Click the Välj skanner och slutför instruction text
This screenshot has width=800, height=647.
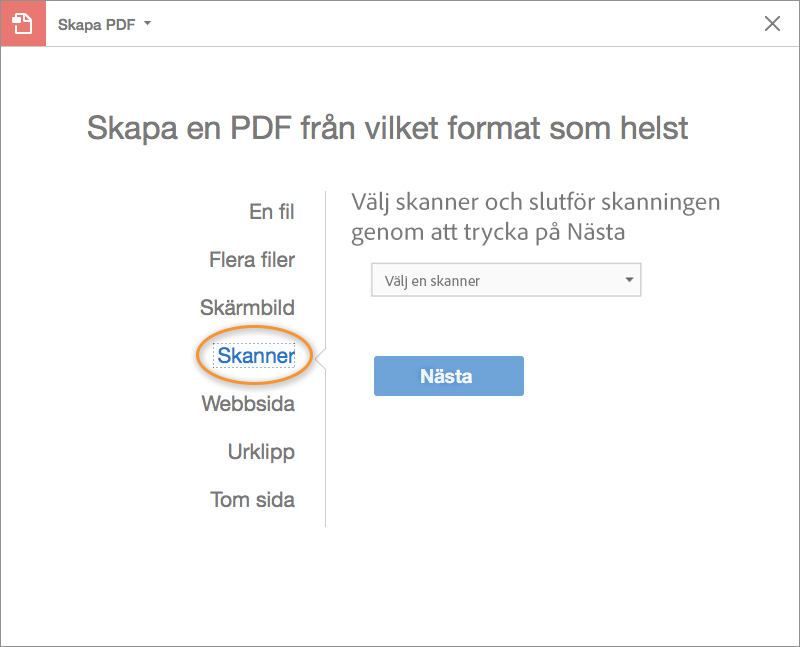point(535,217)
